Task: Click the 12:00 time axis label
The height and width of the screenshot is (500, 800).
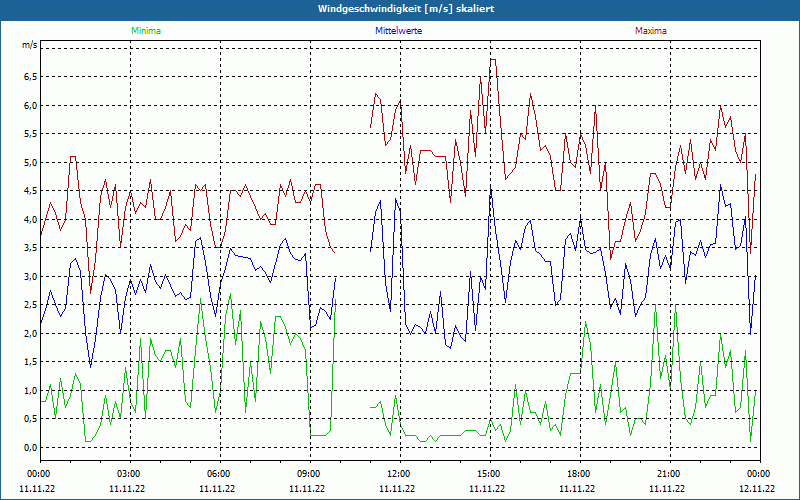Action: coord(399,474)
